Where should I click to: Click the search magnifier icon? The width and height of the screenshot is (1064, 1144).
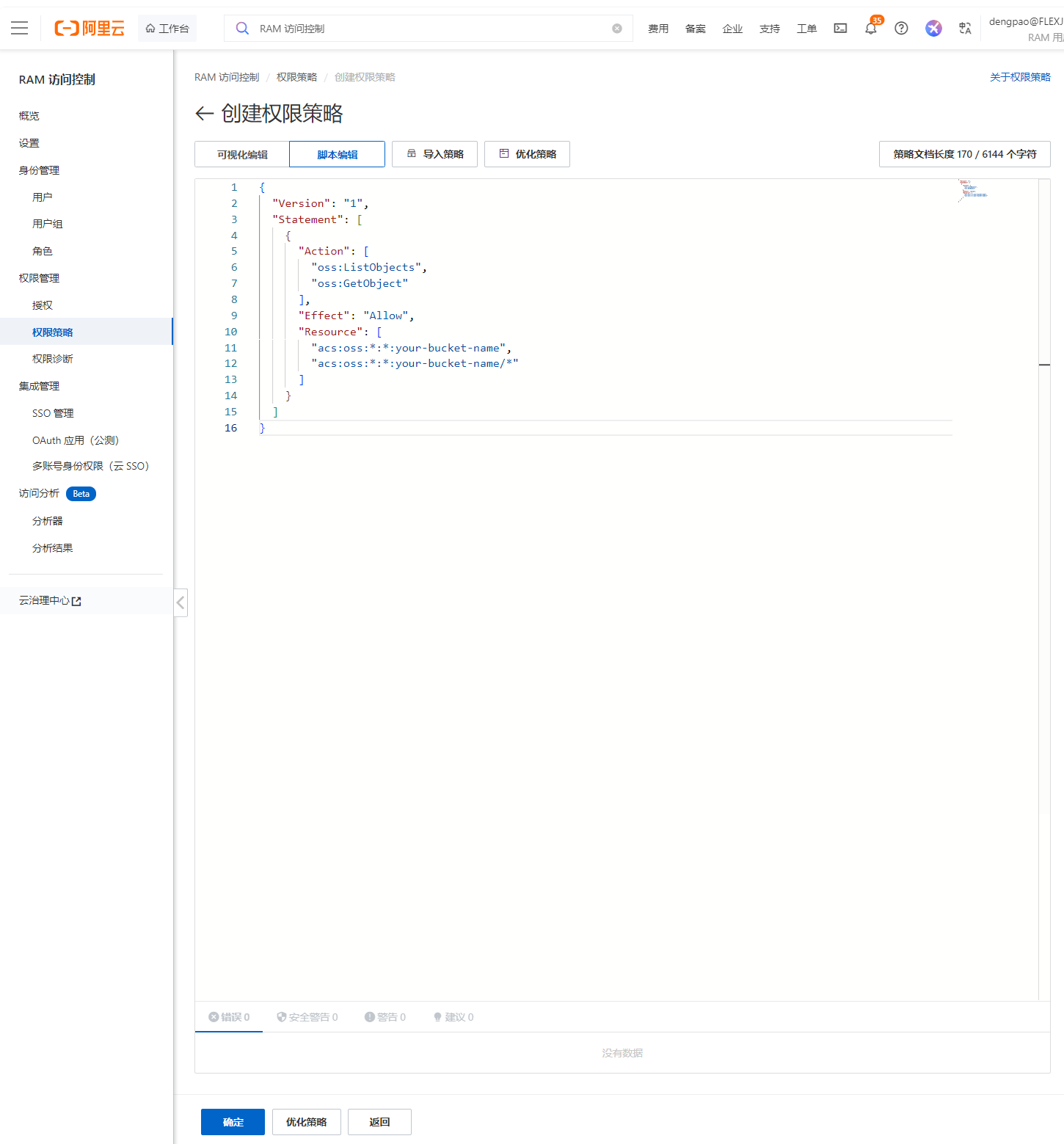pyautogui.click(x=242, y=29)
